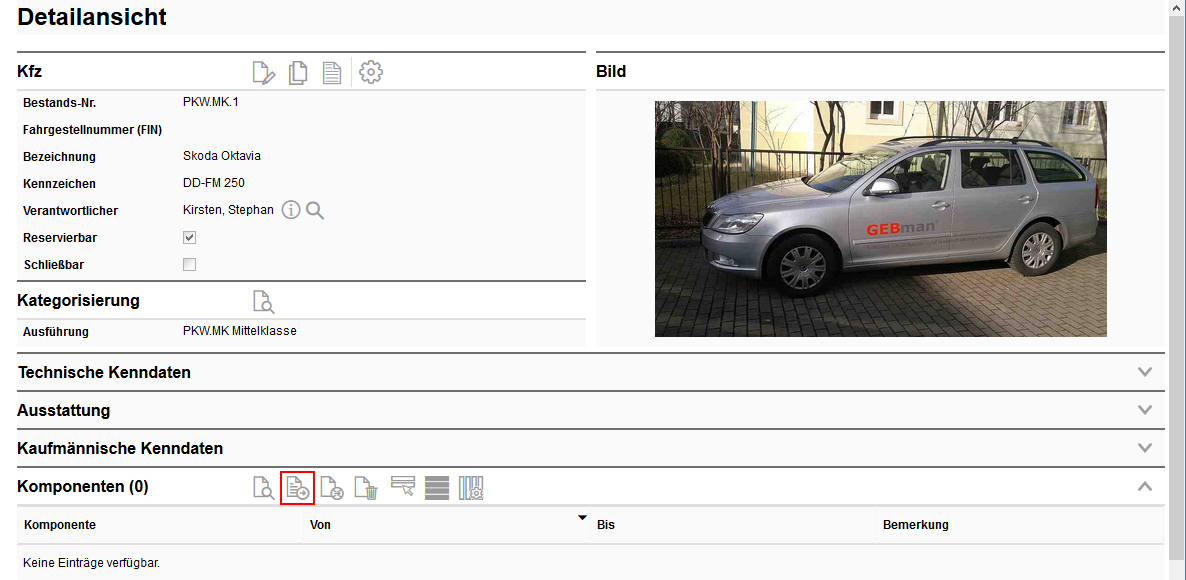Sort table by the Komponente column header
Viewport: 1186px width, 580px height.
click(x=60, y=525)
